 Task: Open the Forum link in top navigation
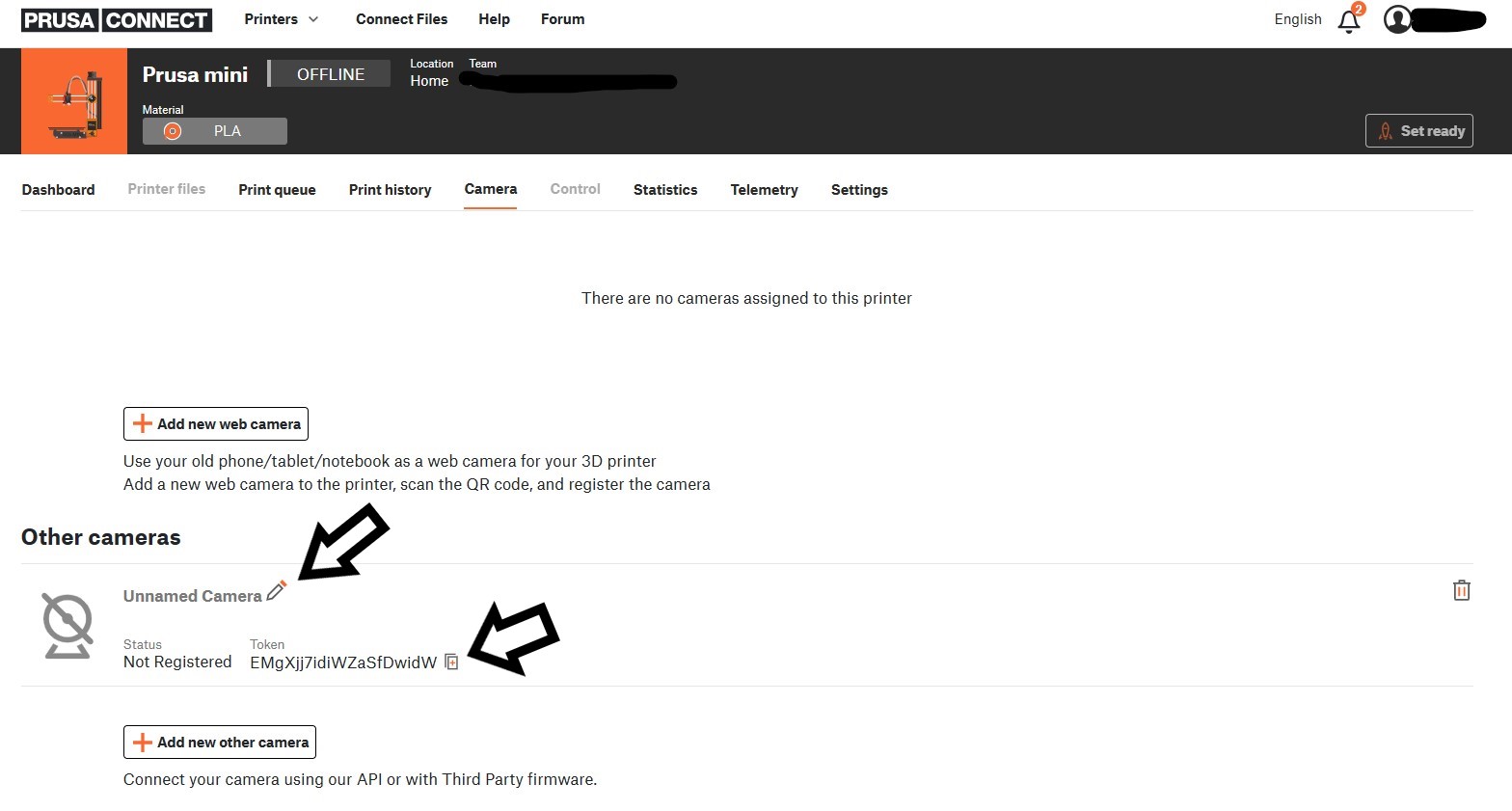point(562,19)
